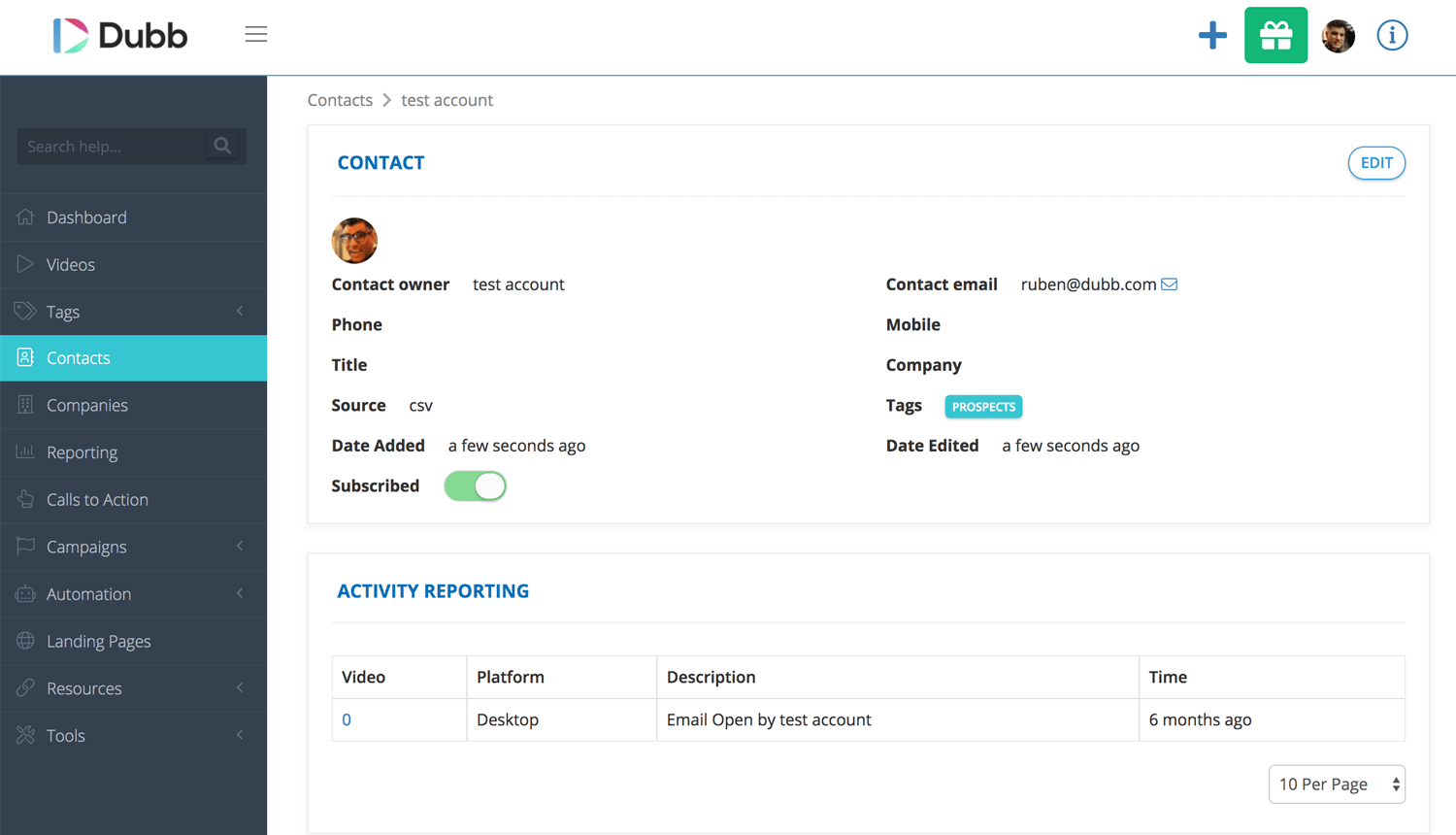Click the Automation robot icon
The height and width of the screenshot is (835, 1456).
click(25, 593)
